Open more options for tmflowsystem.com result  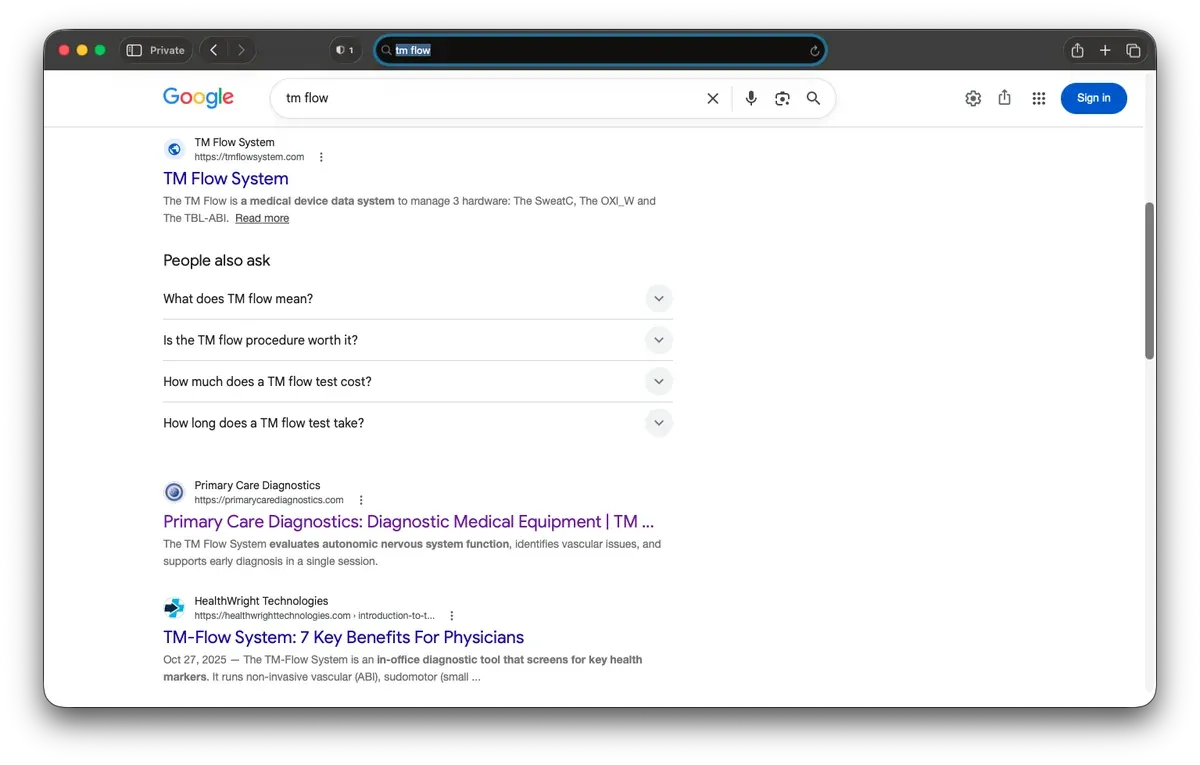pos(321,157)
